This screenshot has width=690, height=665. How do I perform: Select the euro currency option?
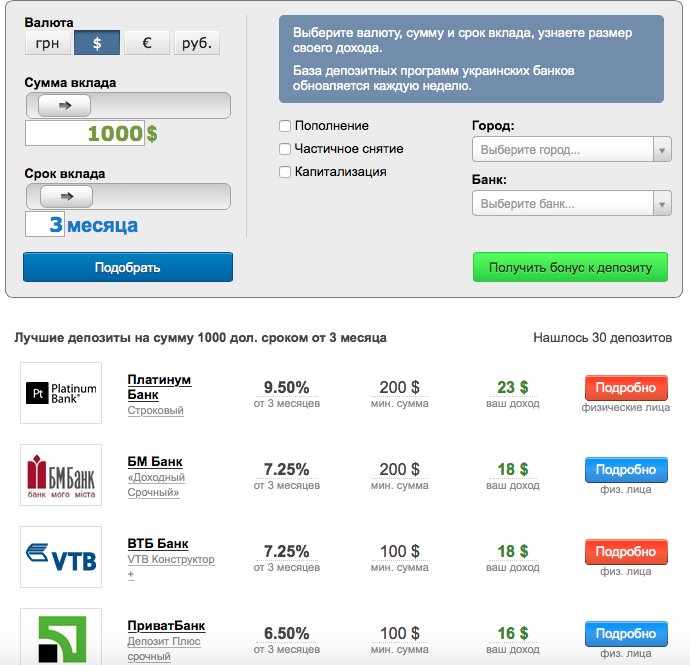[x=147, y=43]
